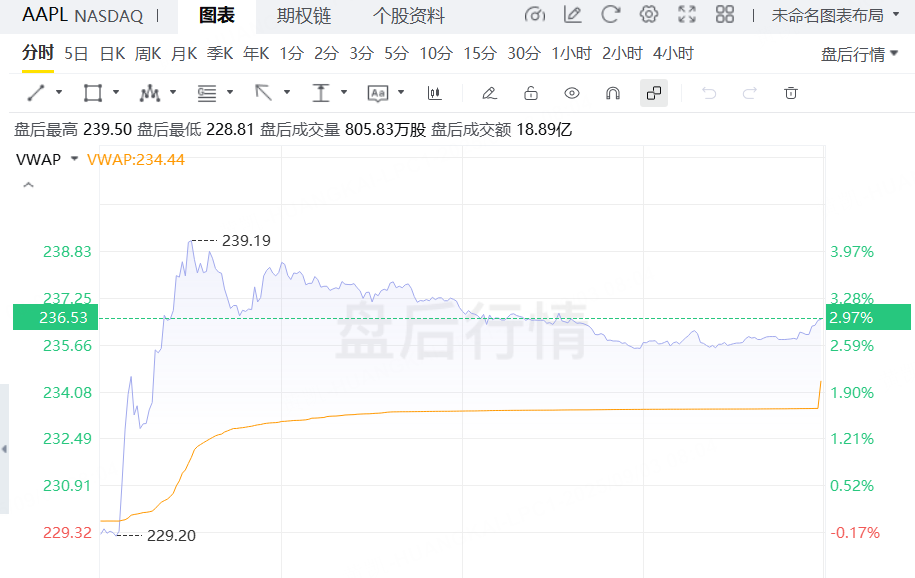915x578 pixels.
Task: Select the 日K timeframe
Action: click(x=112, y=54)
